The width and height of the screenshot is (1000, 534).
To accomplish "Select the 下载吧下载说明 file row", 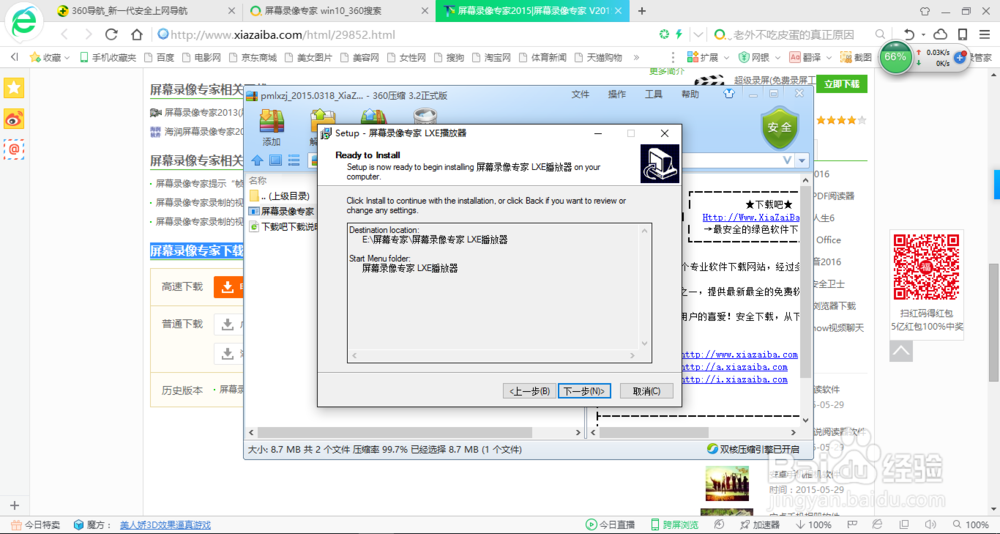I will (282, 226).
